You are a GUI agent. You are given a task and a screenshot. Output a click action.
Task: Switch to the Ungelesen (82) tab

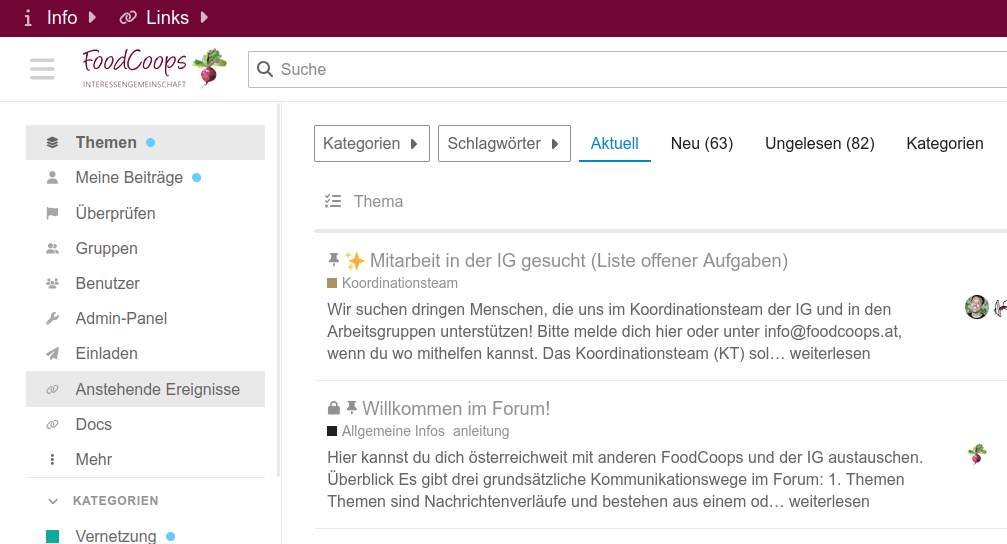pos(820,143)
